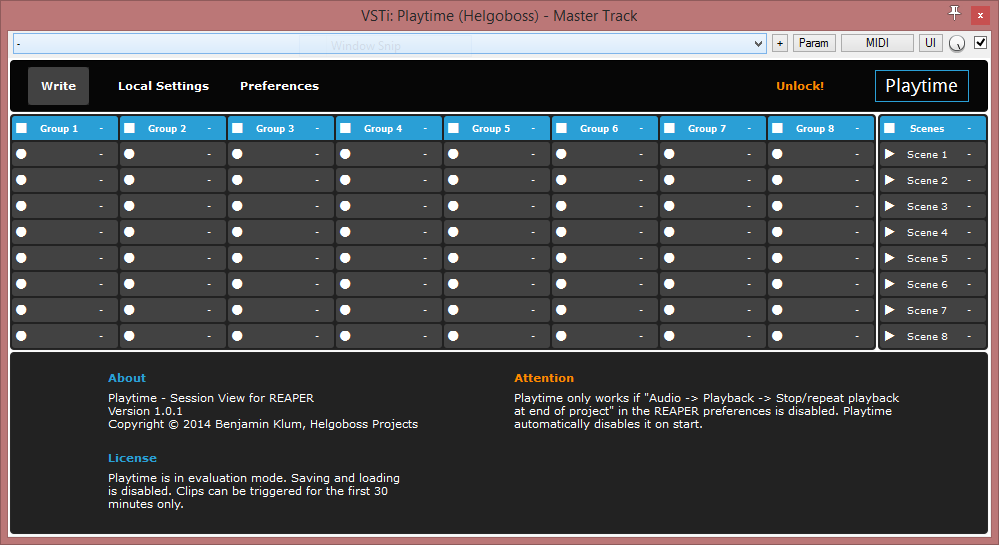The image size is (999, 545).
Task: Select the Group 7 header label
Action: coord(707,128)
